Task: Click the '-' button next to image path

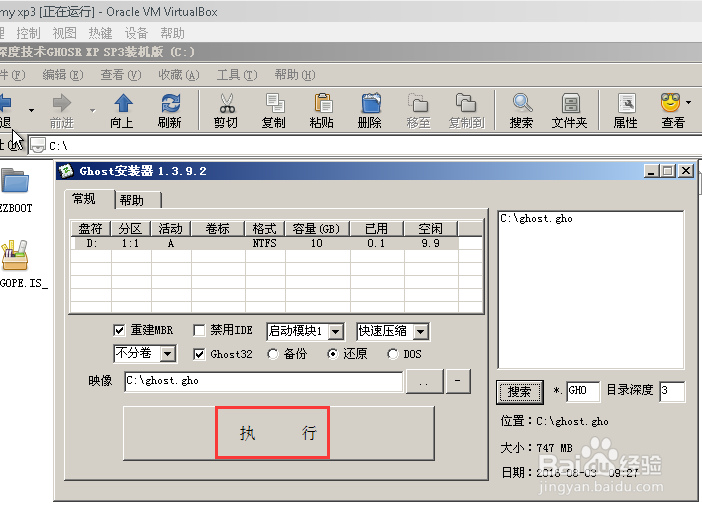Action: 458,381
